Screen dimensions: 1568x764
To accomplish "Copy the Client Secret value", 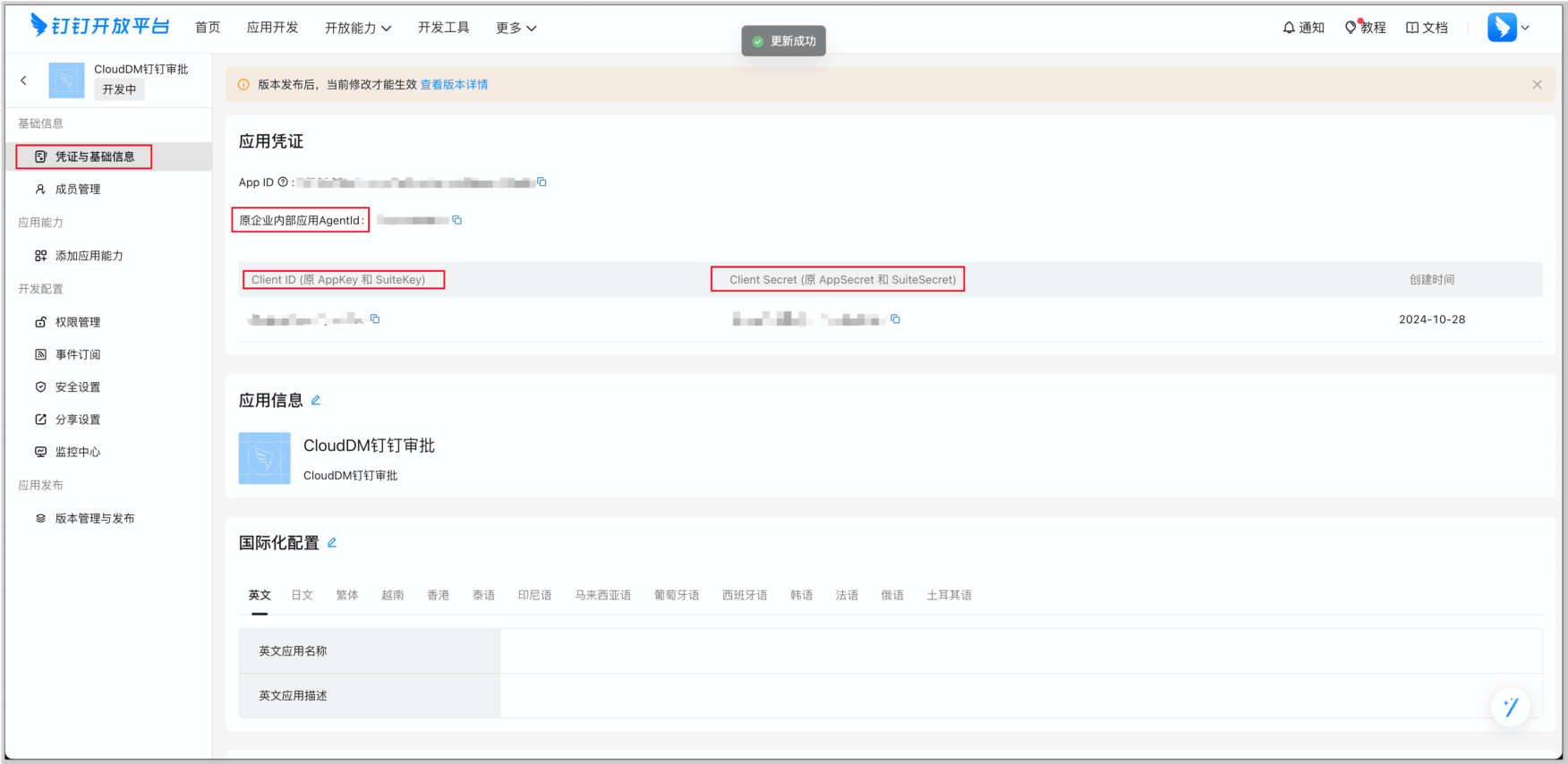I will pyautogui.click(x=895, y=319).
